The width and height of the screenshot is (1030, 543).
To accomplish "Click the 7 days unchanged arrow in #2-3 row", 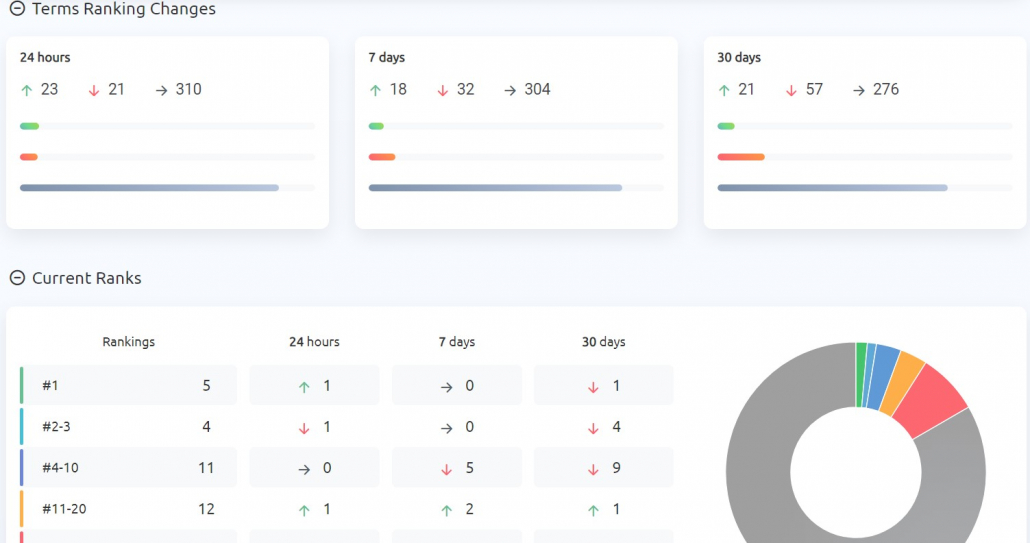I will 447,428.
